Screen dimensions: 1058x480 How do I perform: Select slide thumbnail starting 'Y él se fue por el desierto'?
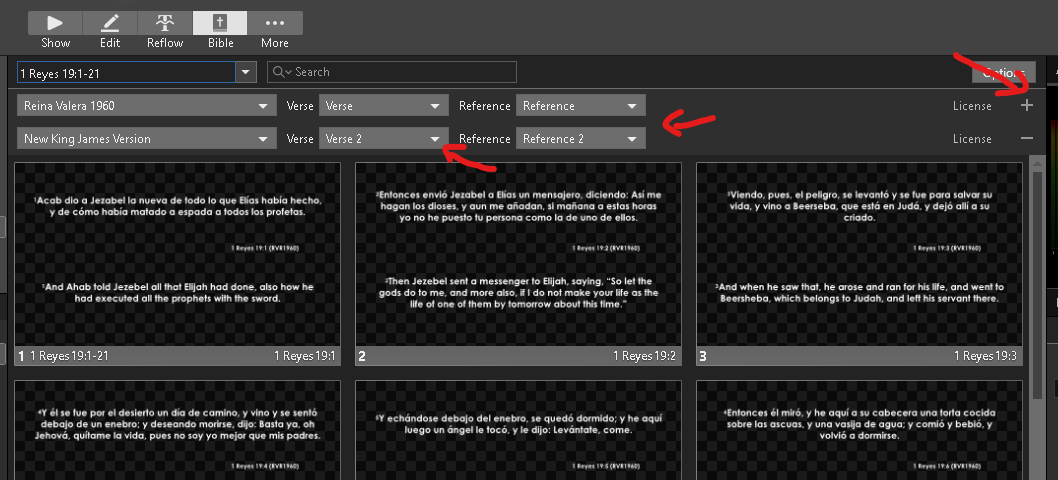click(x=177, y=430)
